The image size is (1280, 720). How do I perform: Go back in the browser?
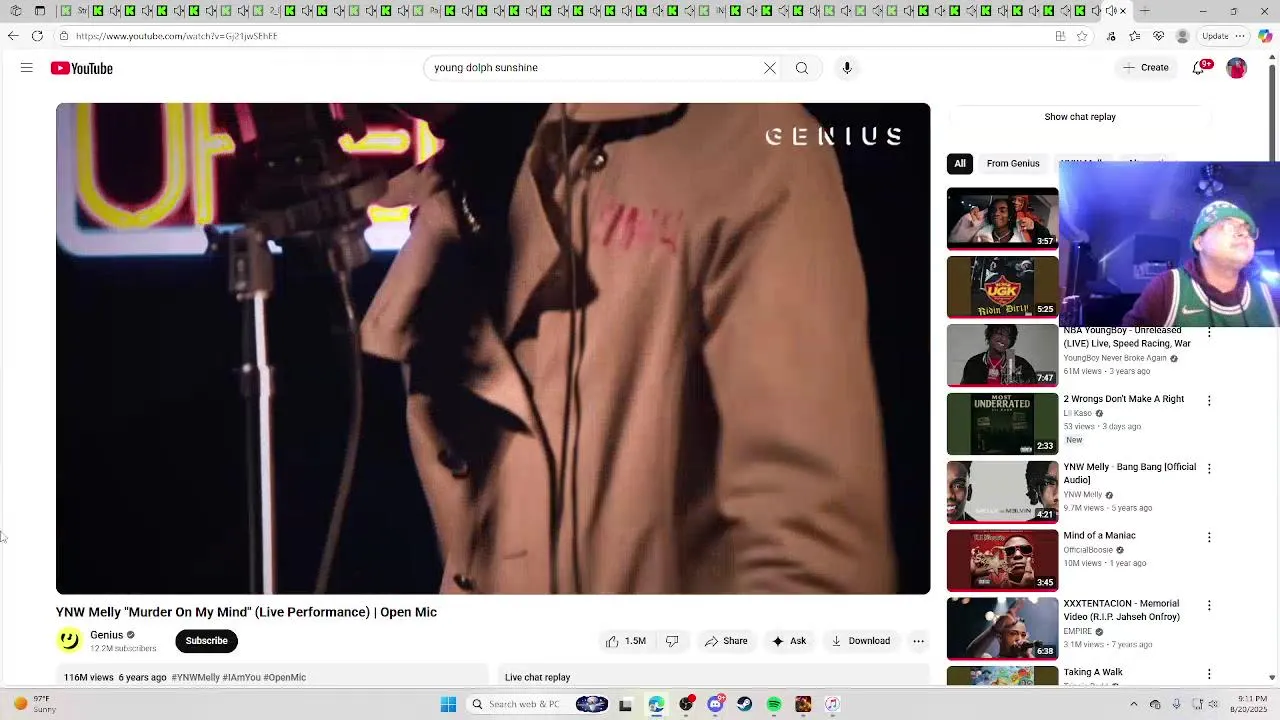click(x=12, y=36)
